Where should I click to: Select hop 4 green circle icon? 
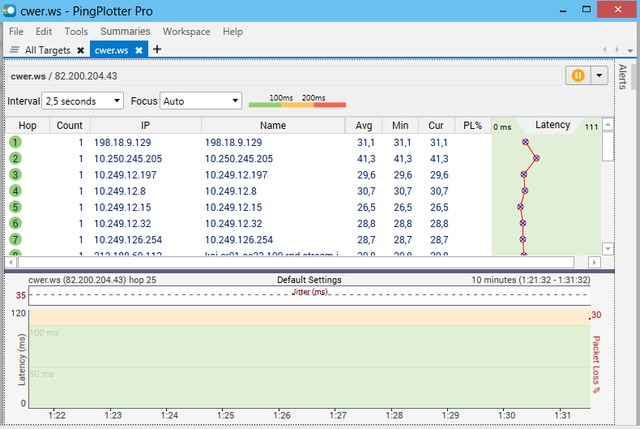click(15, 191)
